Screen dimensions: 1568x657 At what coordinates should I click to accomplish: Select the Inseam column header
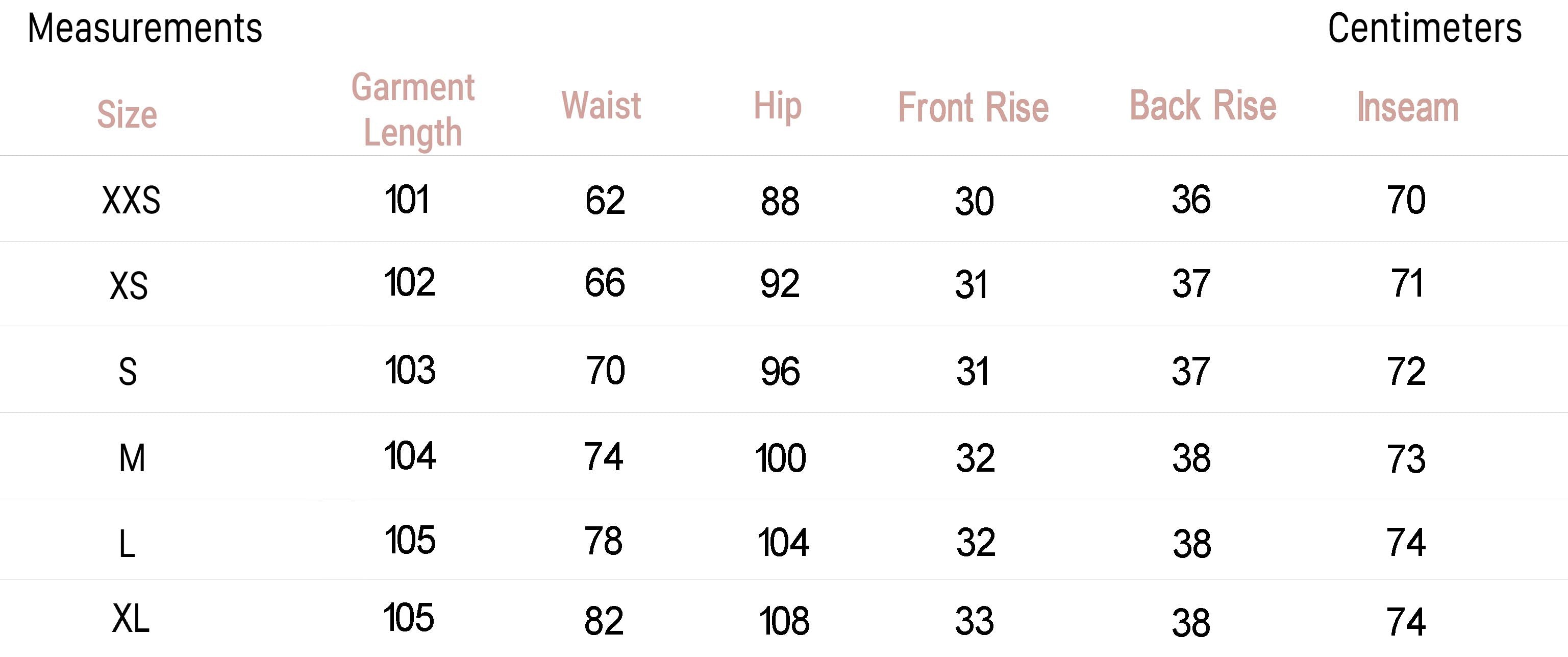pyautogui.click(x=1407, y=108)
